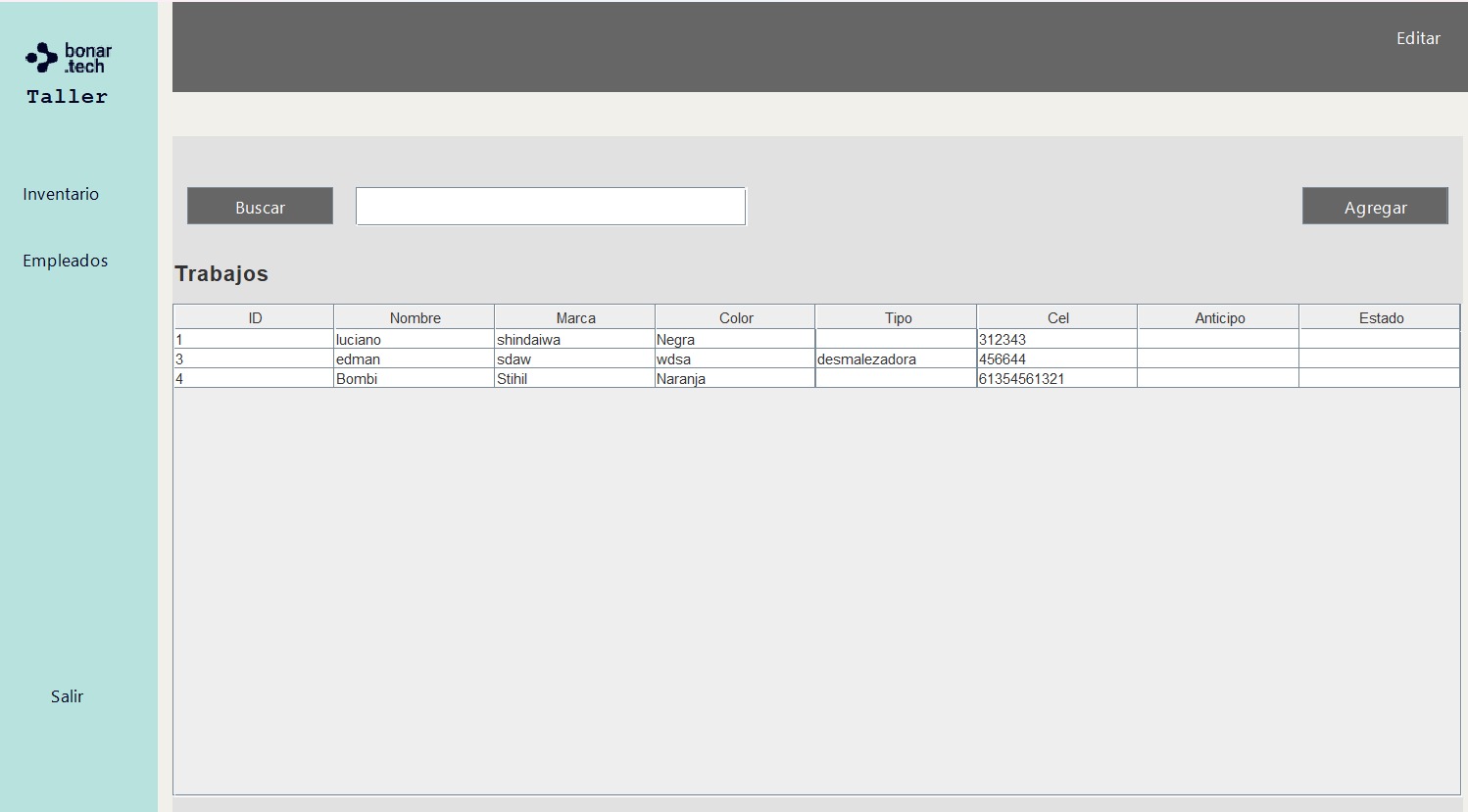Click the phone cell 456644

(1056, 358)
